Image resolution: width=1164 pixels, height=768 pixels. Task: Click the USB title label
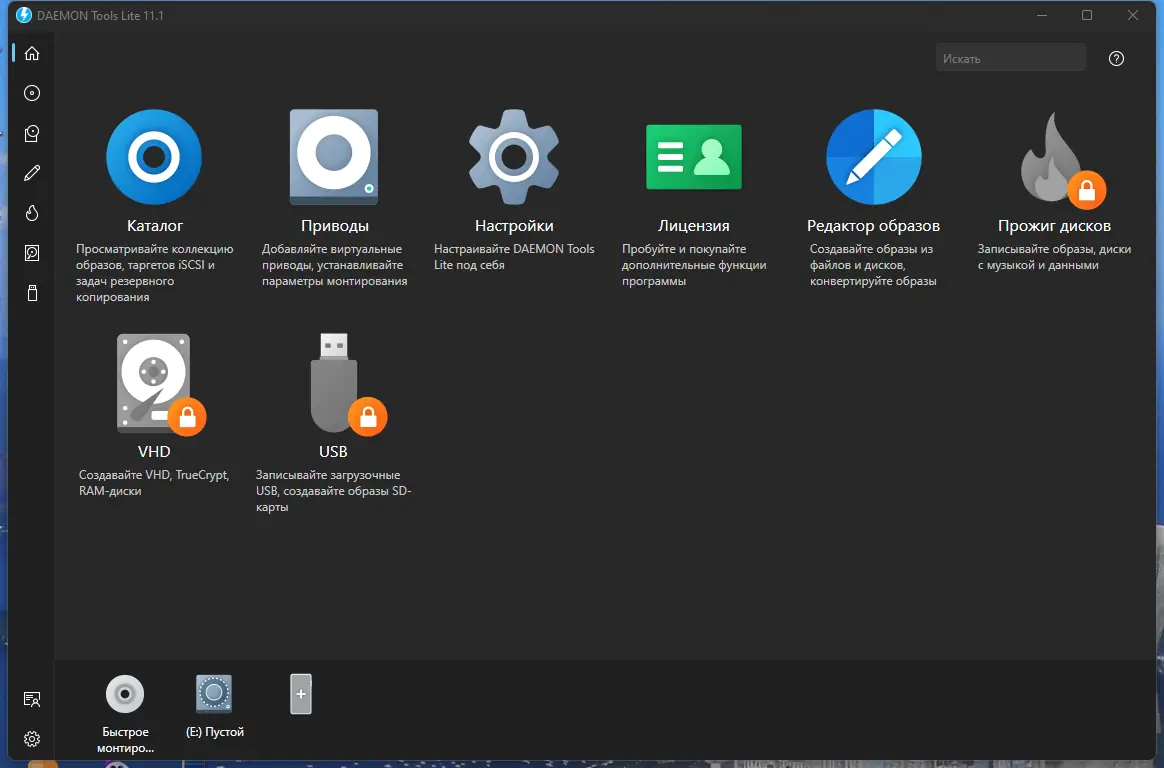tap(333, 451)
